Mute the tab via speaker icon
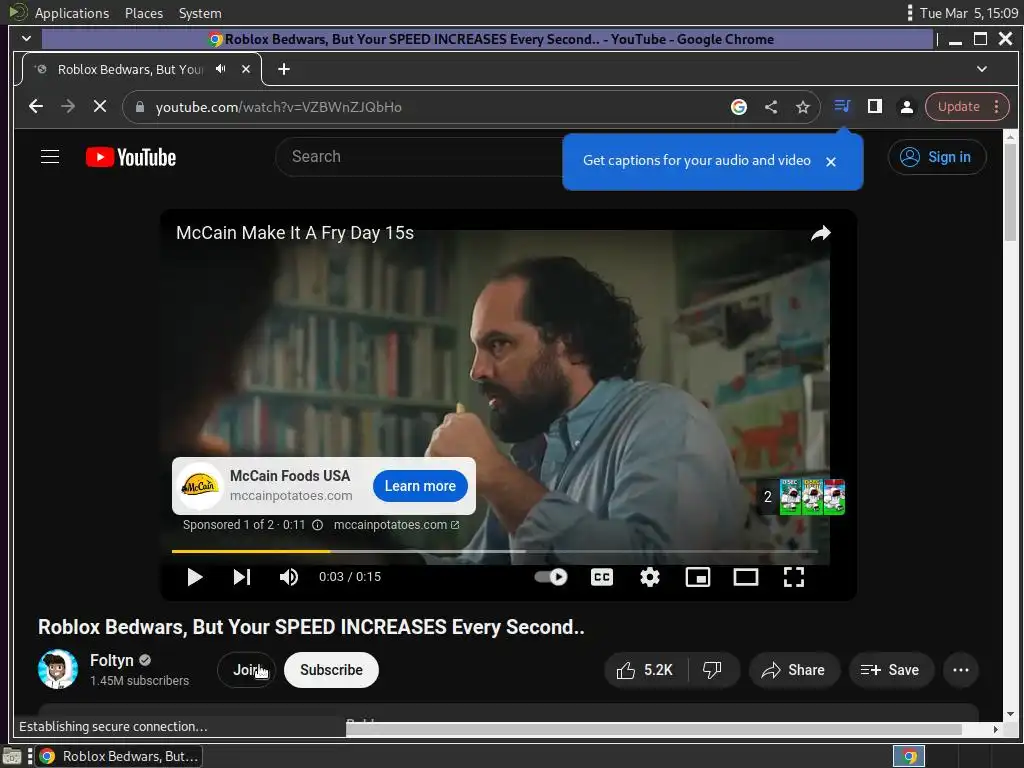Image resolution: width=1024 pixels, height=768 pixels. click(x=221, y=69)
